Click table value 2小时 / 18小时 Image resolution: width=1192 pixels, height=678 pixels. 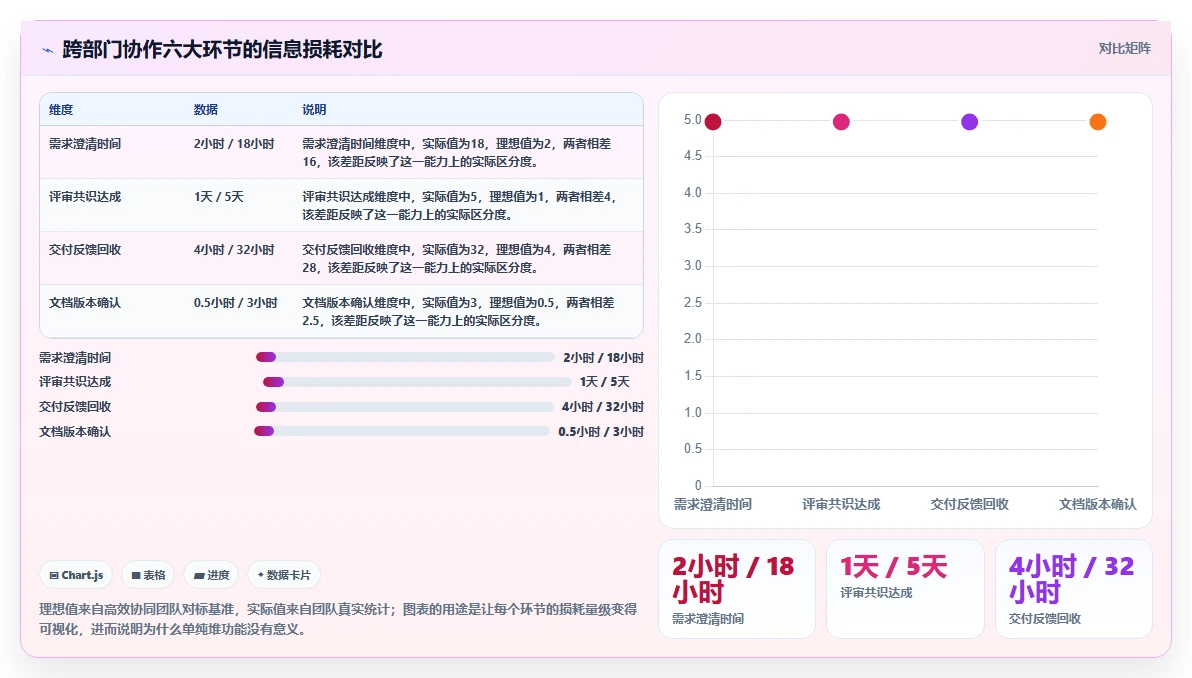point(234,144)
